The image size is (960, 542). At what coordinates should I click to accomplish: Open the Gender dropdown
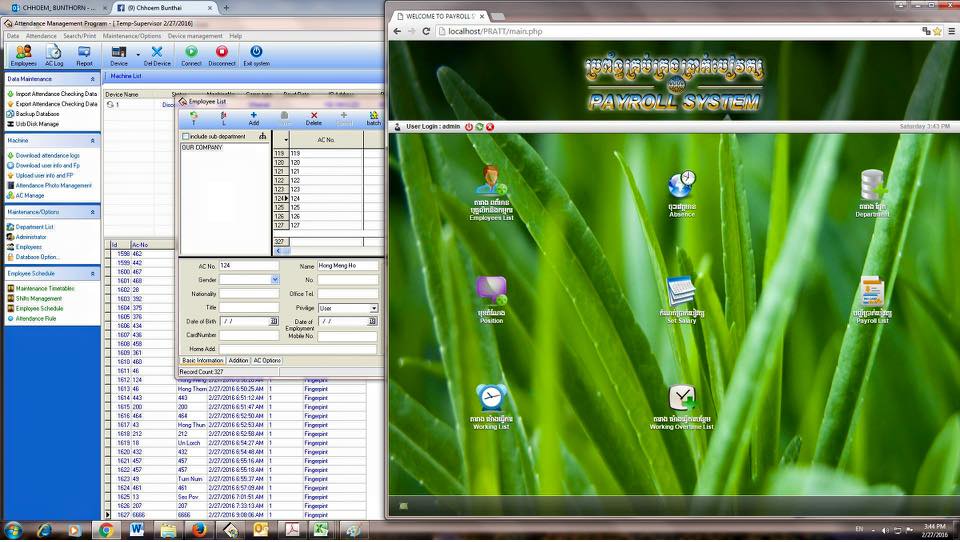275,280
